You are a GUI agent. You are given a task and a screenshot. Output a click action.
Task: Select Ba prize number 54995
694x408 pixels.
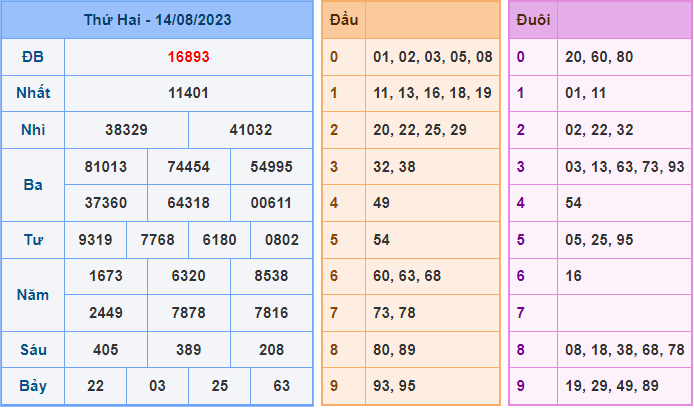click(x=271, y=167)
